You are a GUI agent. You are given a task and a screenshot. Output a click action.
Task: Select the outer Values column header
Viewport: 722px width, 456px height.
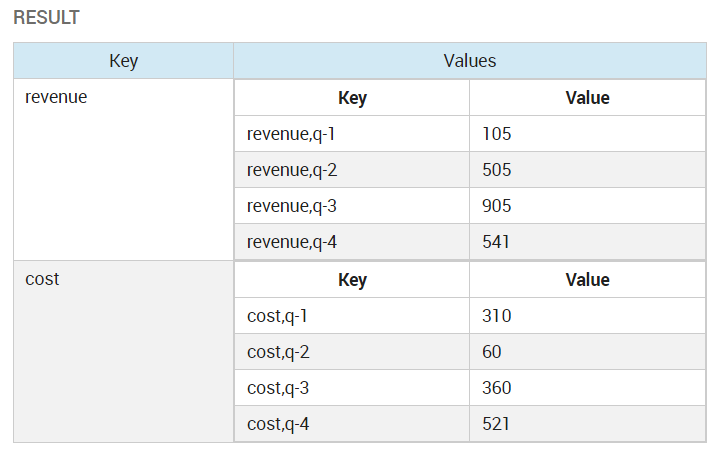tap(469, 61)
